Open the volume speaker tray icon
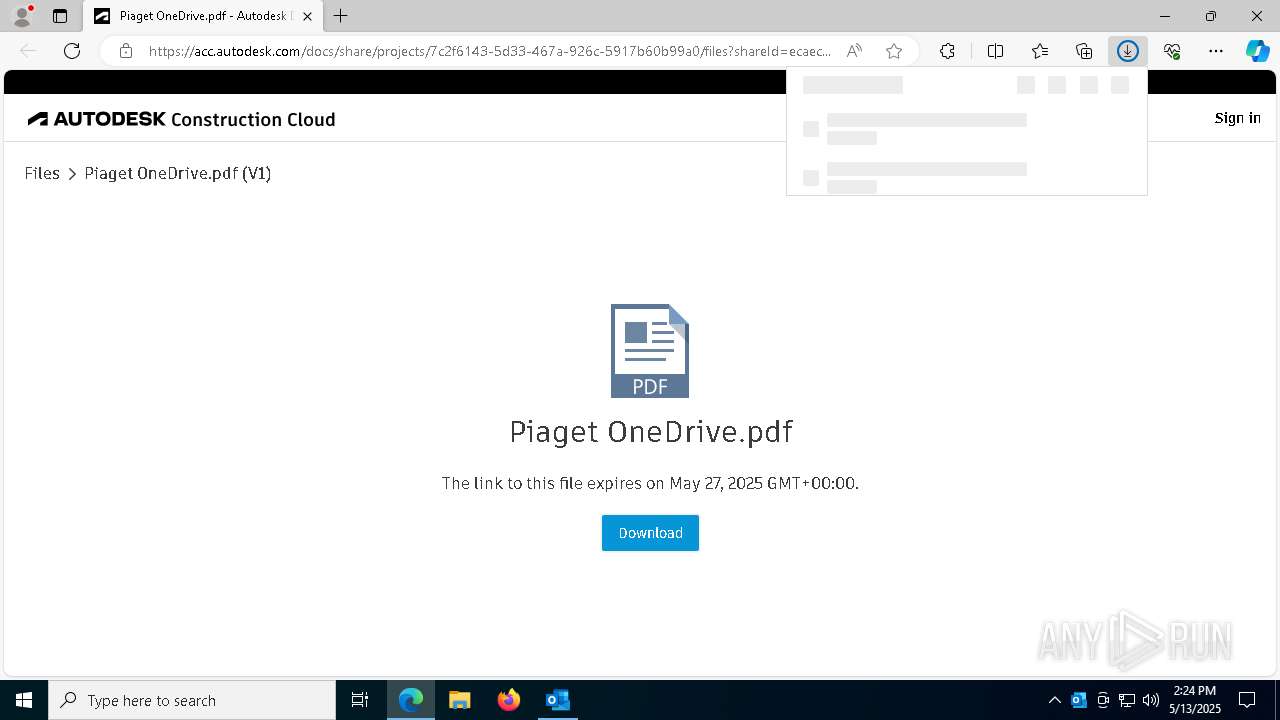 pos(1151,700)
